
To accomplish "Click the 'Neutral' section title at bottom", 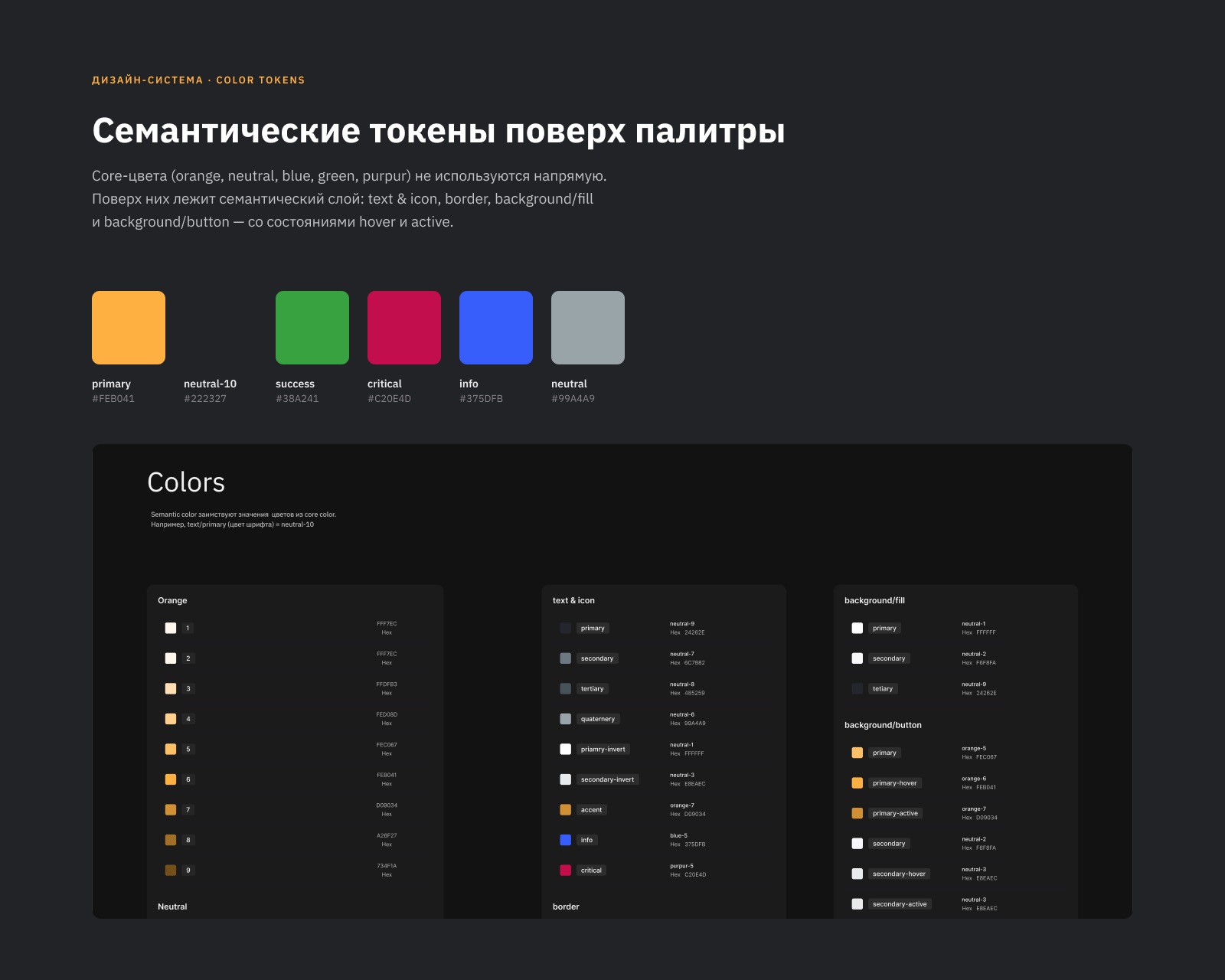I will [172, 906].
